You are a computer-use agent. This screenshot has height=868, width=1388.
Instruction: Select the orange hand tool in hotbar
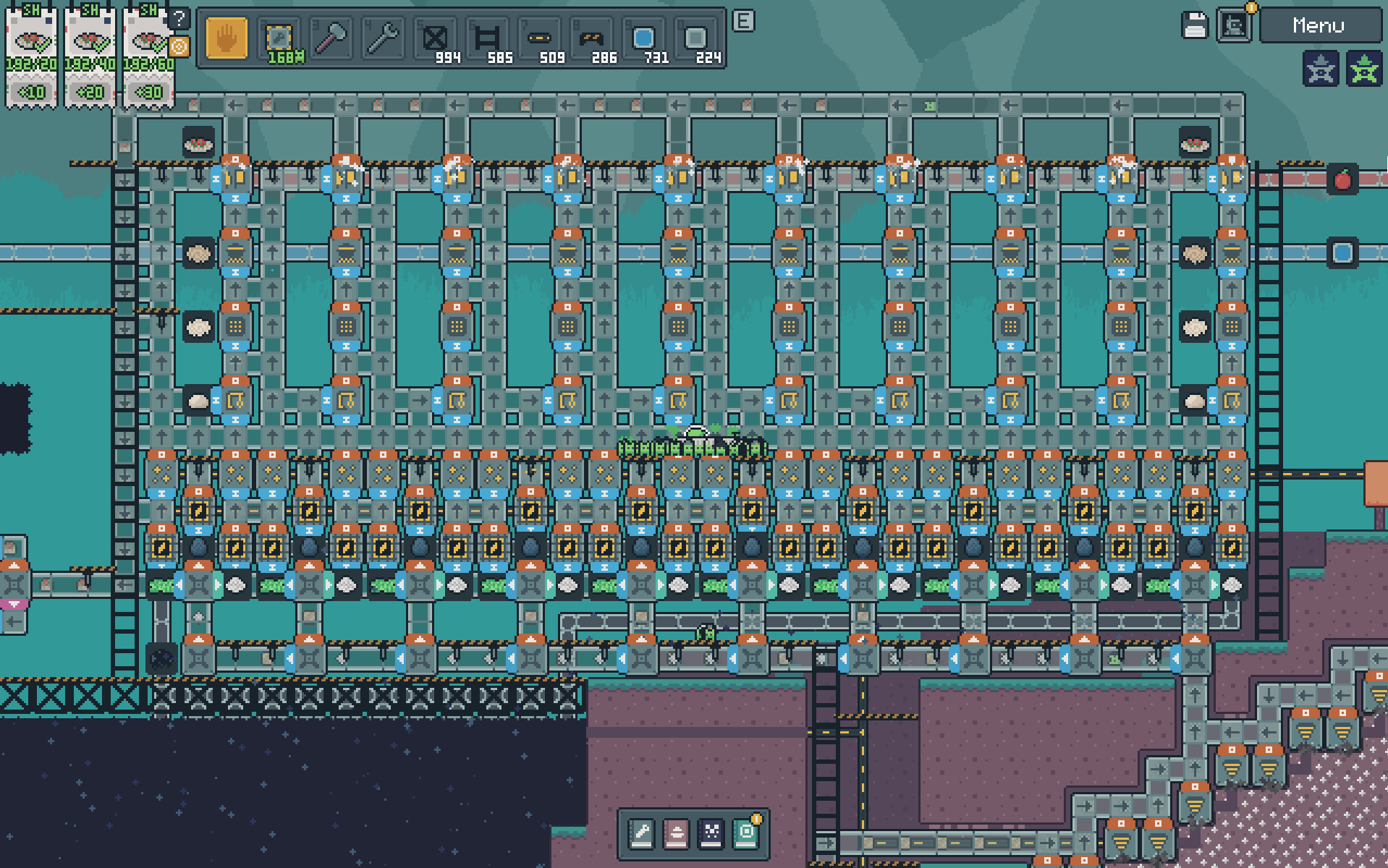[227, 38]
